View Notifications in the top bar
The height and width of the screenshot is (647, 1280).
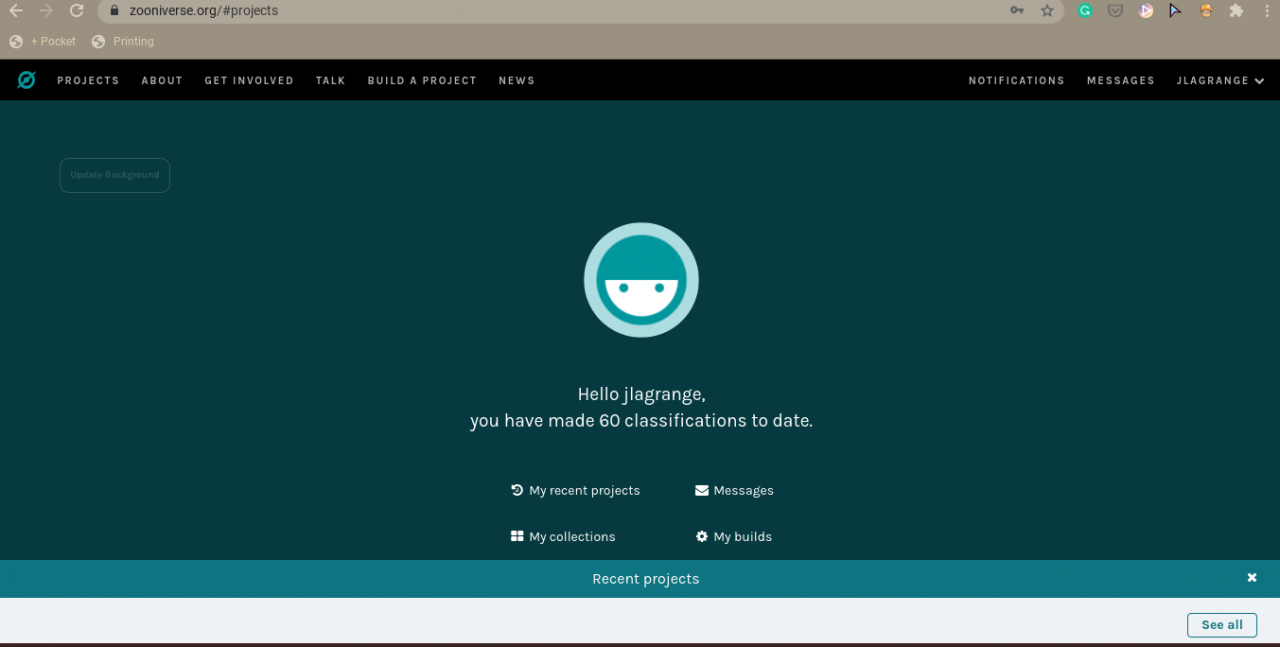coord(1016,81)
